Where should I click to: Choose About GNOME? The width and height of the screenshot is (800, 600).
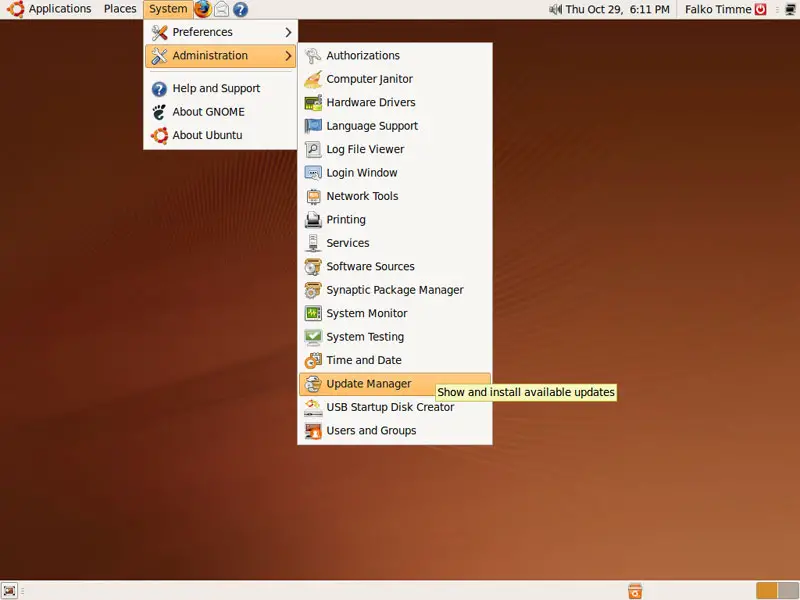[x=220, y=112]
